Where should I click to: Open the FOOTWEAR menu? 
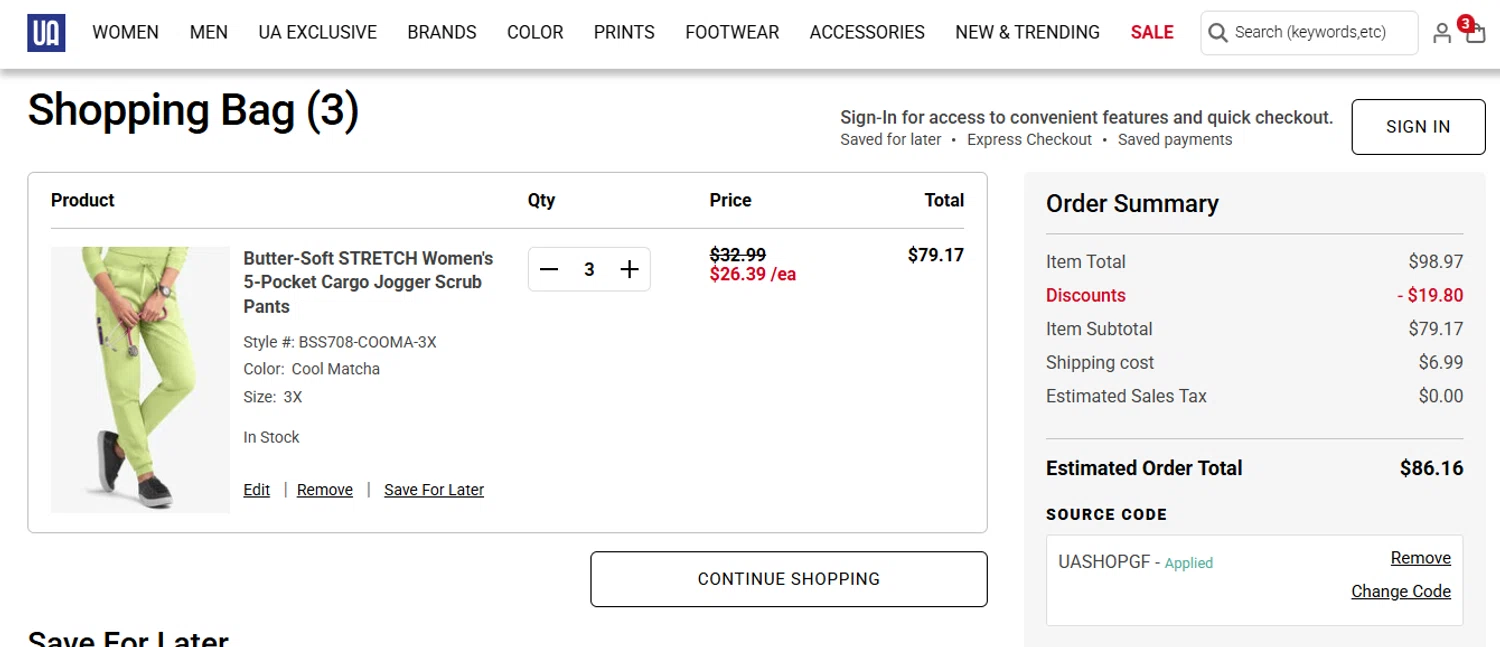coord(732,32)
